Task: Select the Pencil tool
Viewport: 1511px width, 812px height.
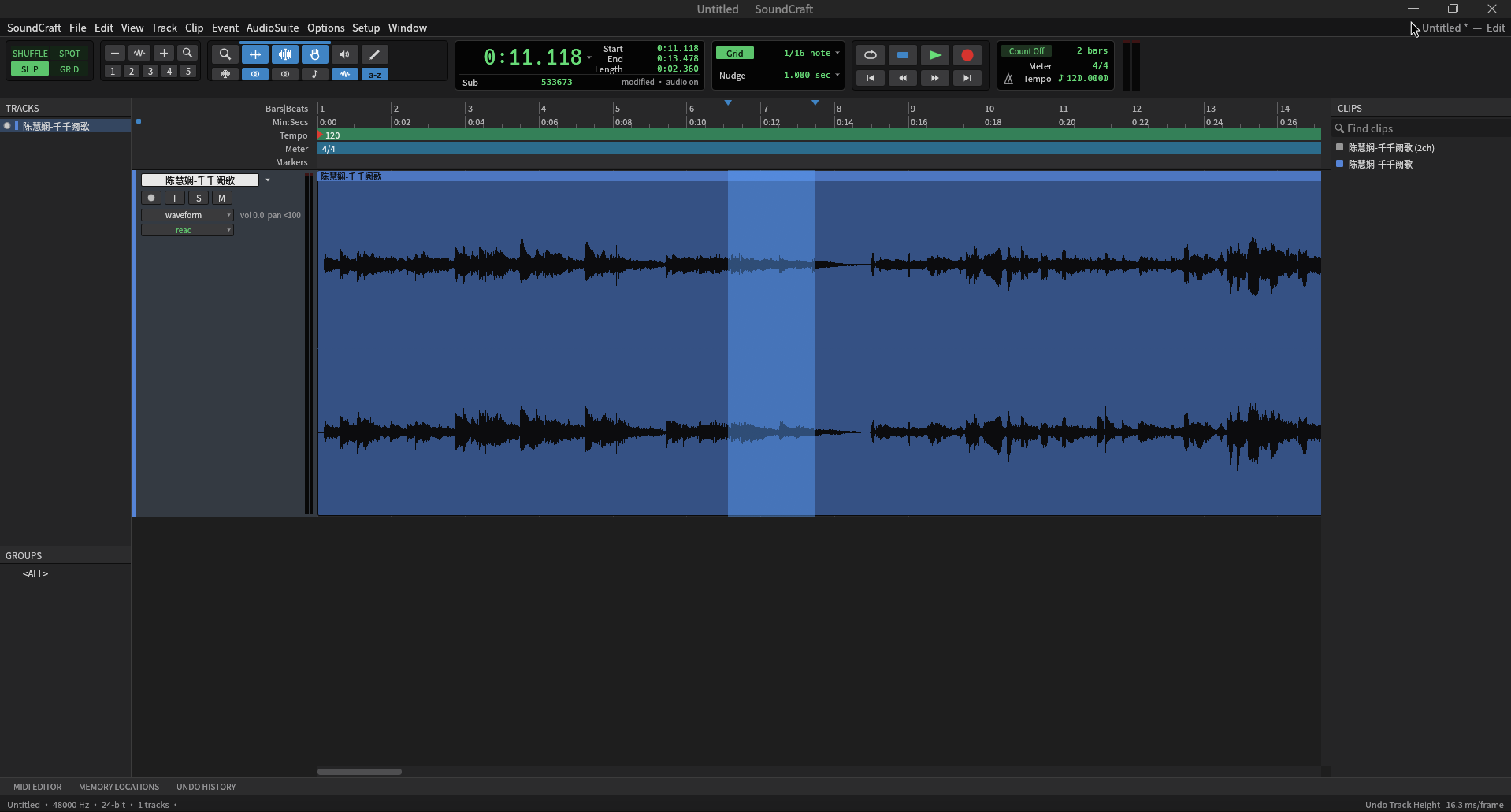Action: (374, 54)
